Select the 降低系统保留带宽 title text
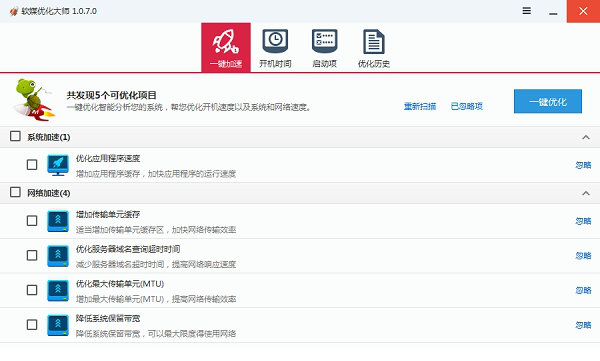Viewport: 600px width, 361px height. click(x=108, y=318)
